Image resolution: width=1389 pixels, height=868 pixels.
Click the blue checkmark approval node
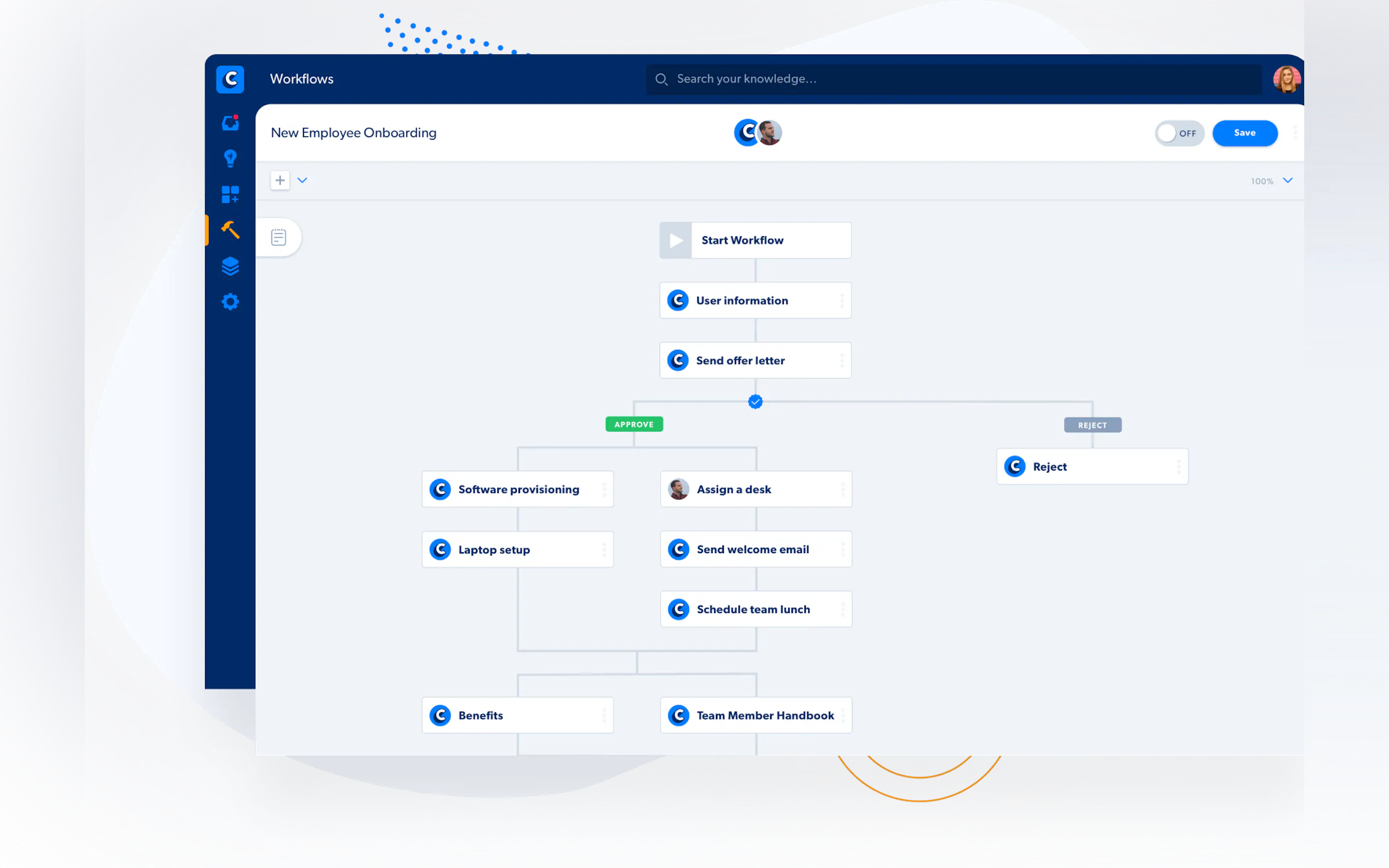point(755,402)
